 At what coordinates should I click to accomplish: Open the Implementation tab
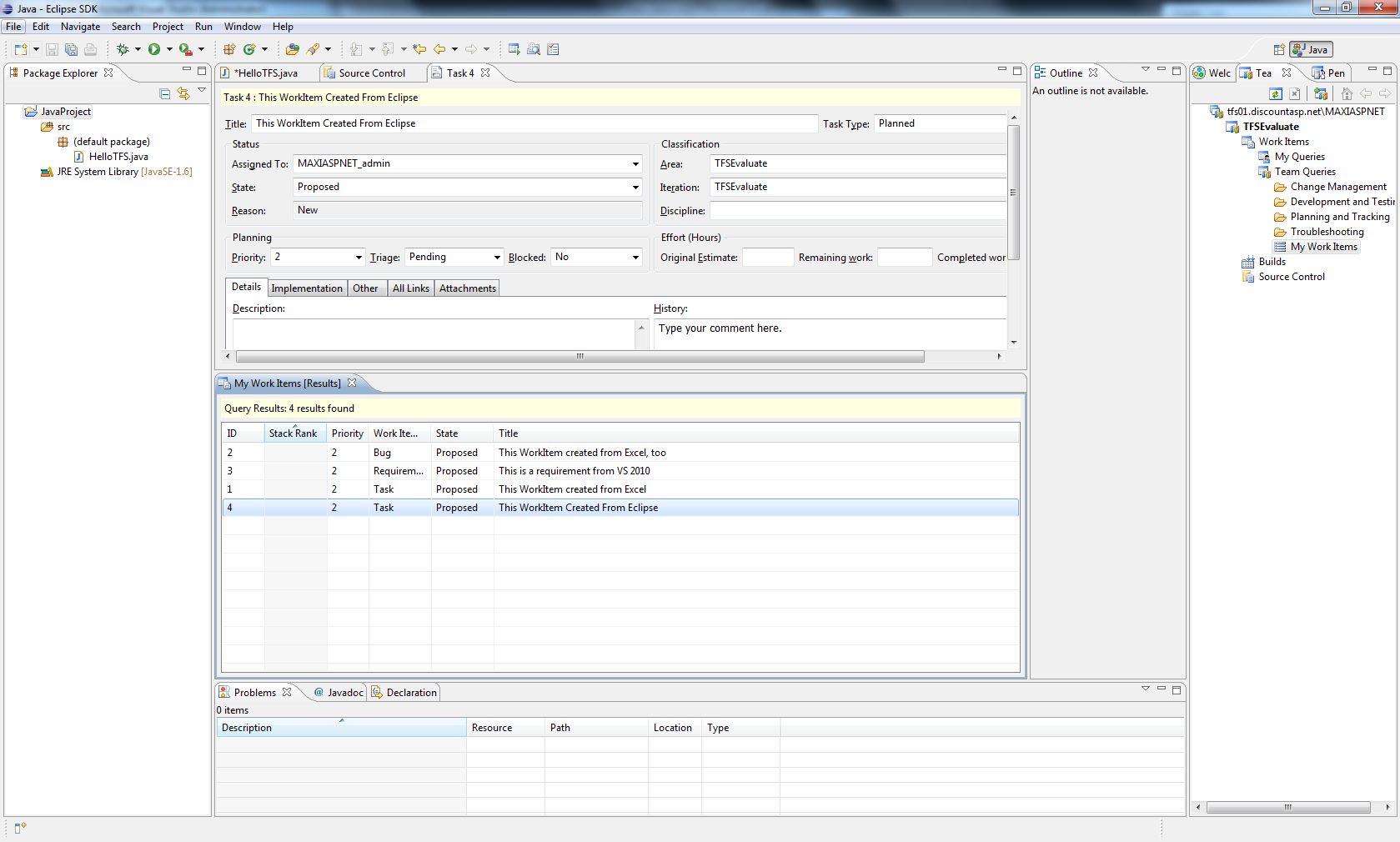pos(306,288)
